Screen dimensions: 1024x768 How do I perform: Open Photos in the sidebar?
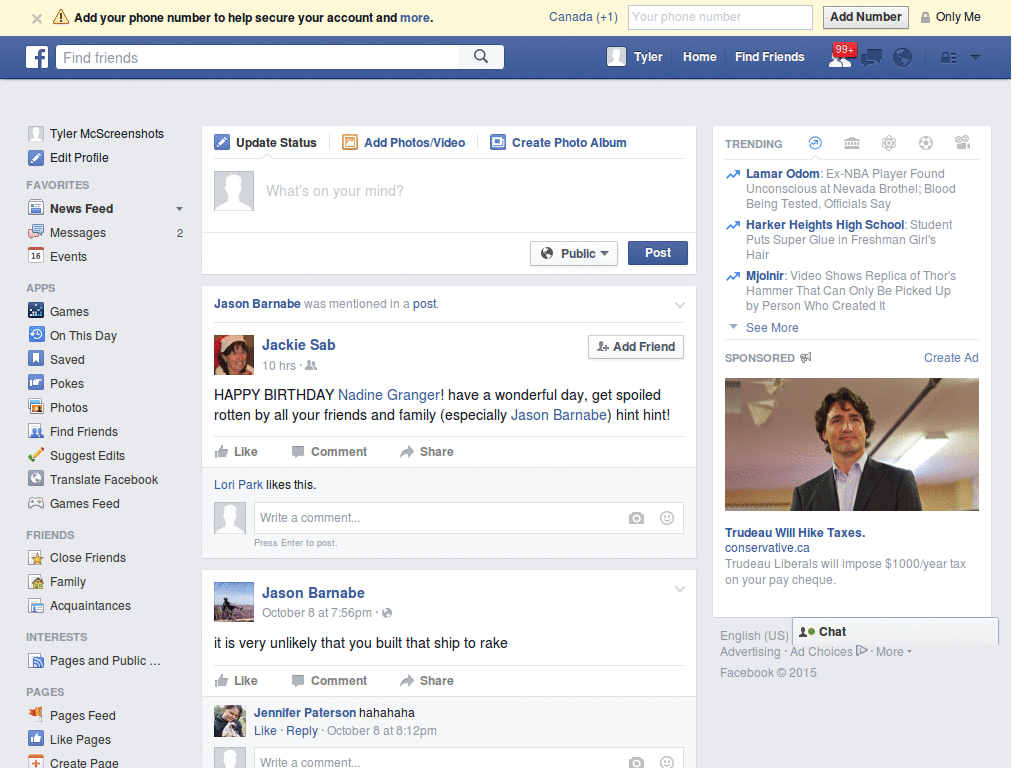pyautogui.click(x=58, y=408)
